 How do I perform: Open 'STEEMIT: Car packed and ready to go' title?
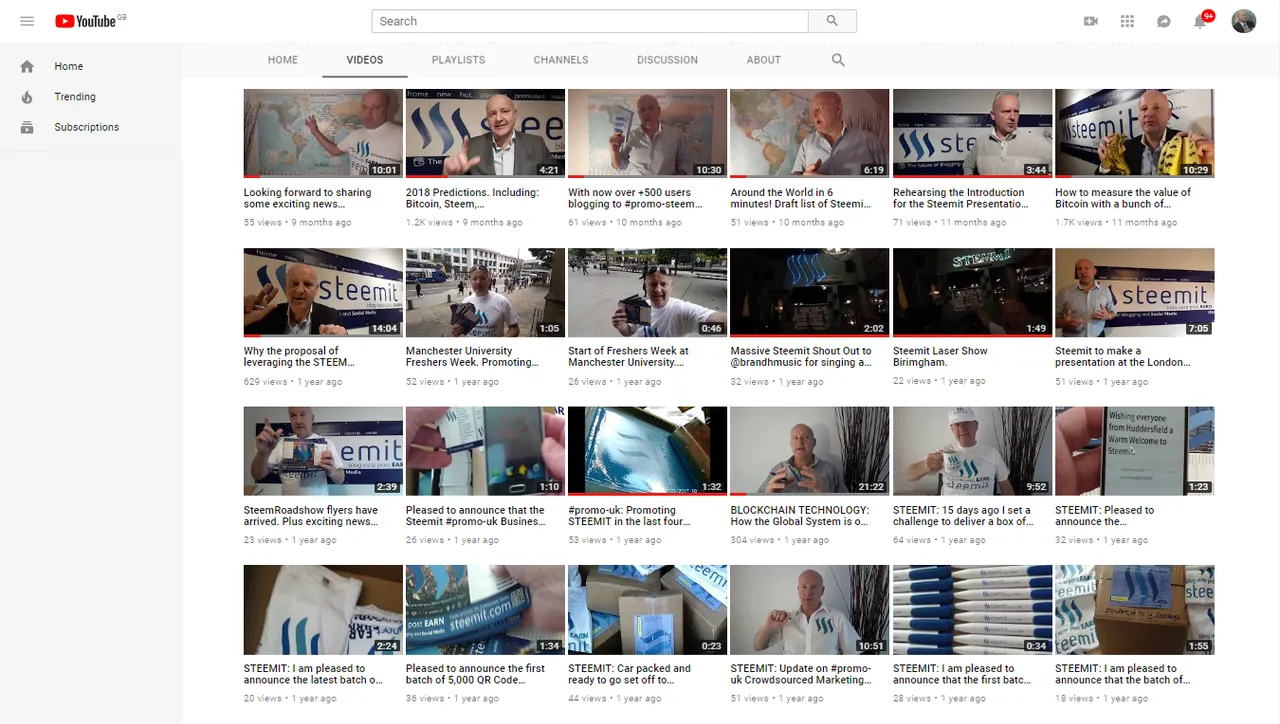click(x=629, y=674)
